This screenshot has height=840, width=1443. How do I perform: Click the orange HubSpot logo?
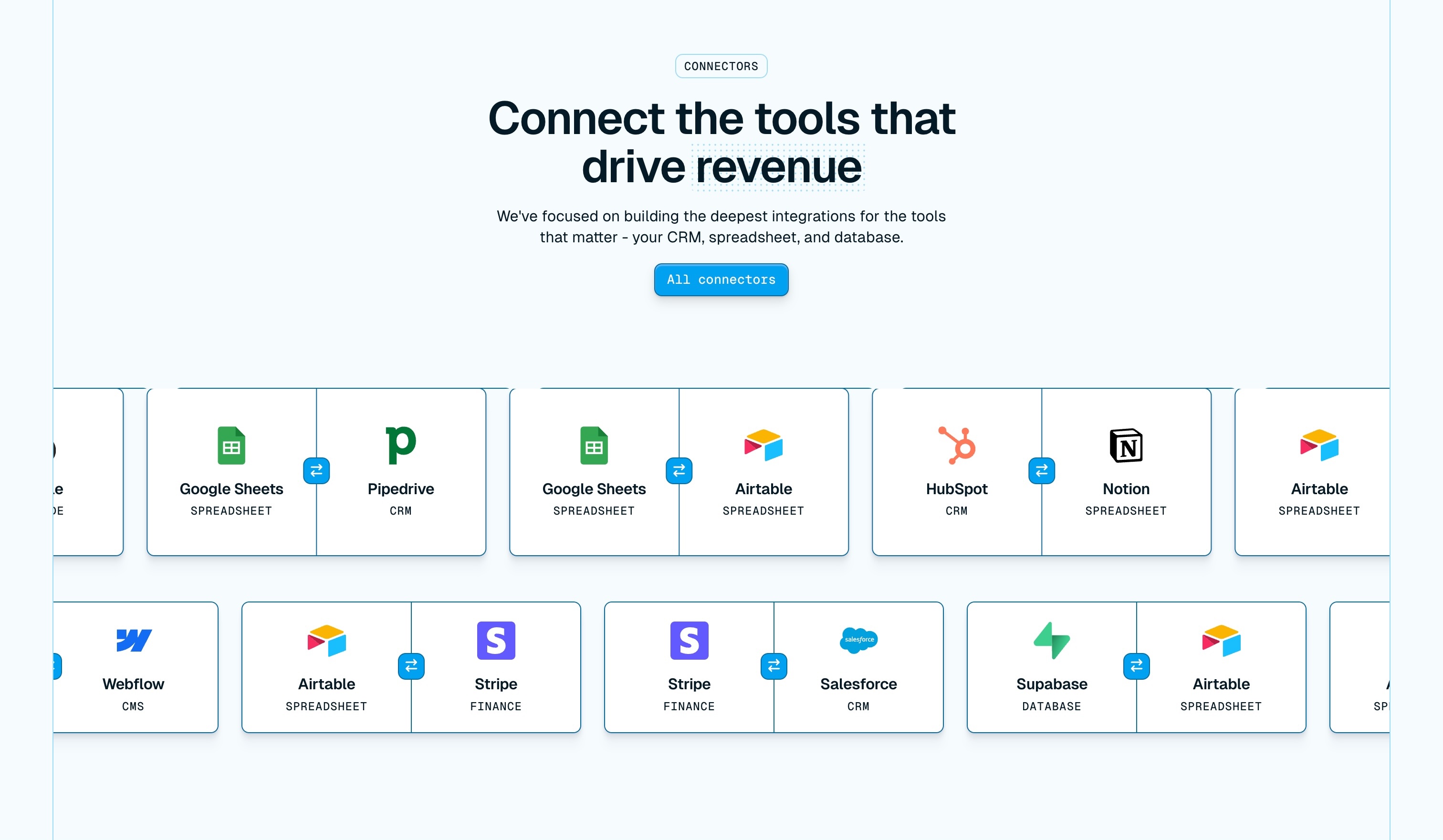[957, 445]
